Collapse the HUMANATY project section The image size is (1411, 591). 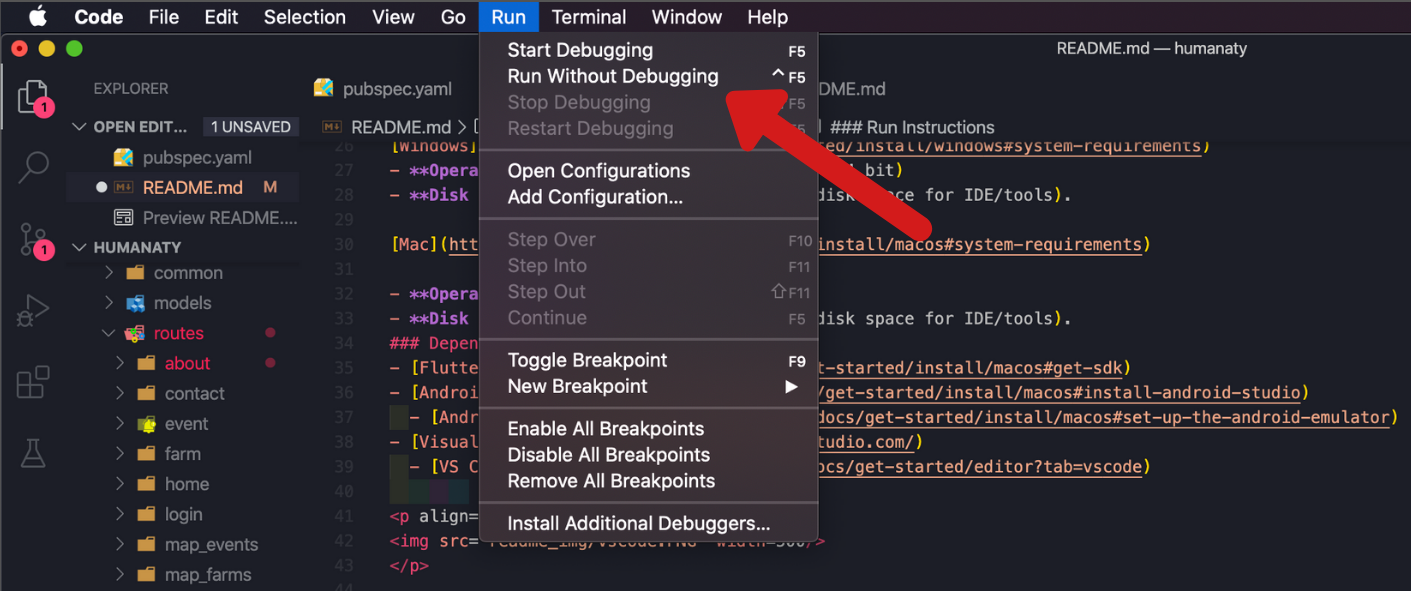pyautogui.click(x=80, y=247)
